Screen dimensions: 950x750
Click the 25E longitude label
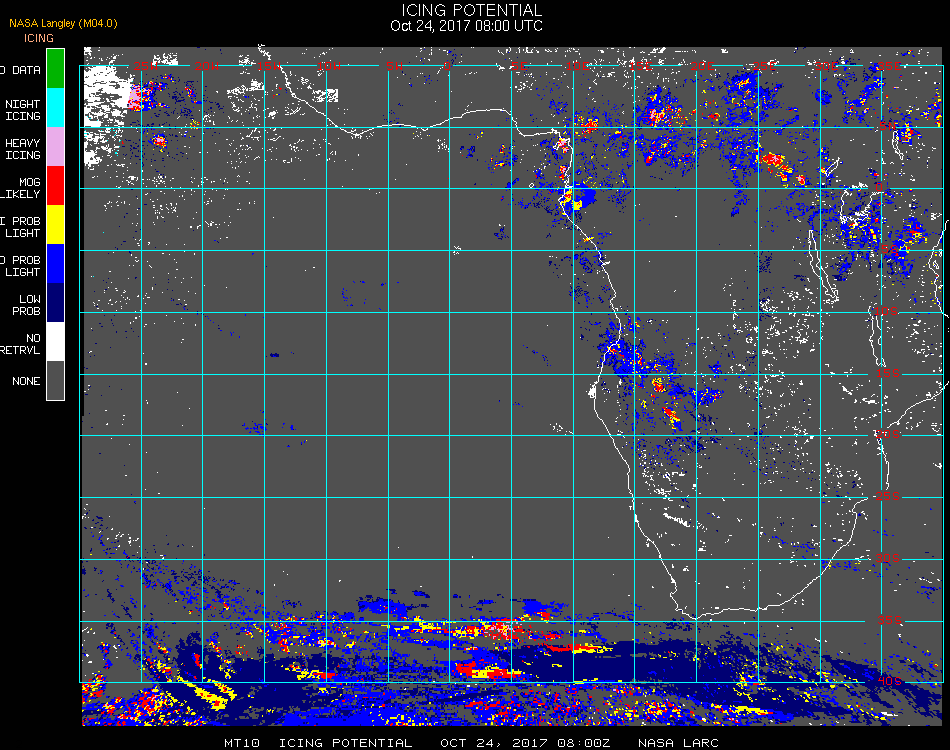click(x=765, y=66)
